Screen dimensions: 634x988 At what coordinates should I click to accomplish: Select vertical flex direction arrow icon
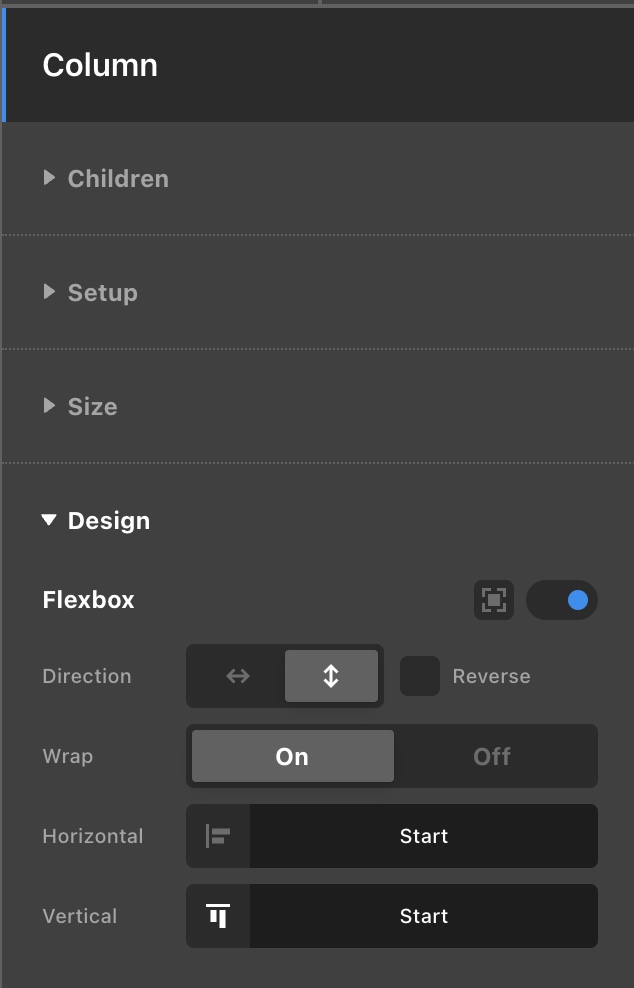(331, 676)
